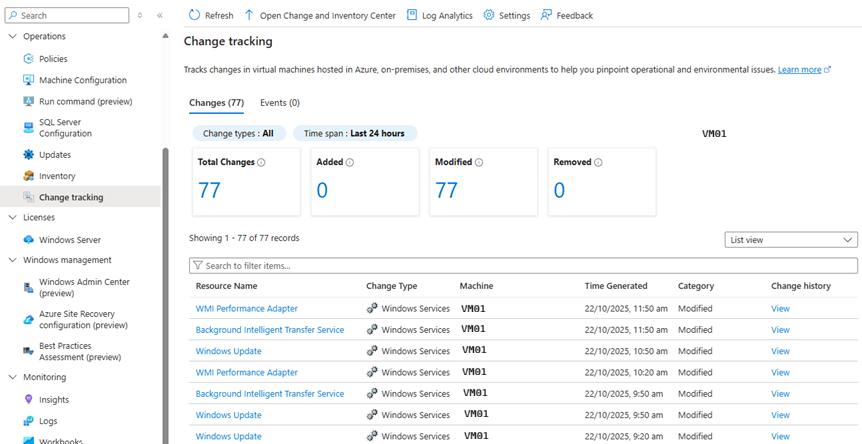Click the Settings gear icon
Image resolution: width=862 pixels, height=444 pixels.
[x=489, y=15]
